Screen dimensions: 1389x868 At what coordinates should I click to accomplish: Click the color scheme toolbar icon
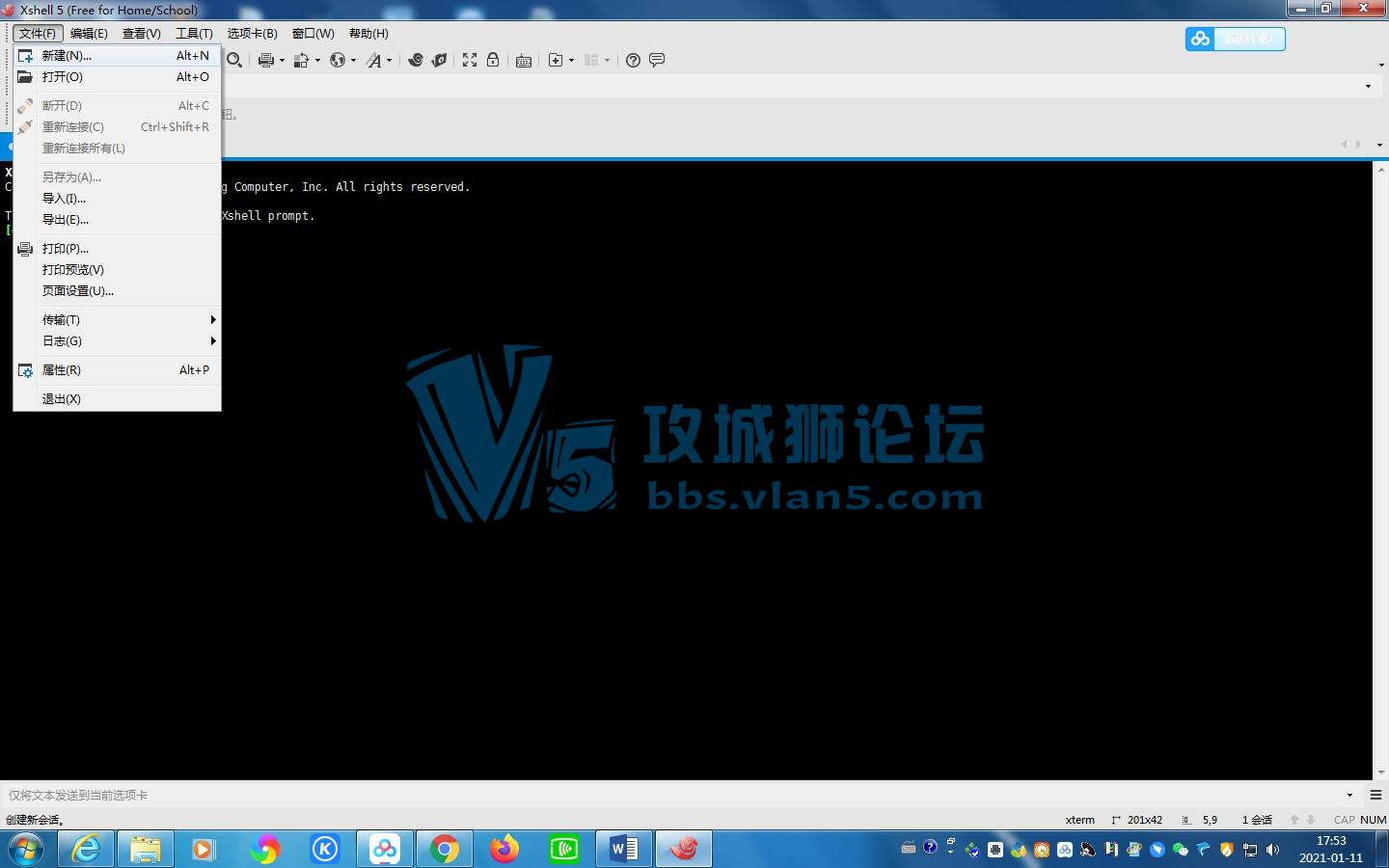pos(301,60)
